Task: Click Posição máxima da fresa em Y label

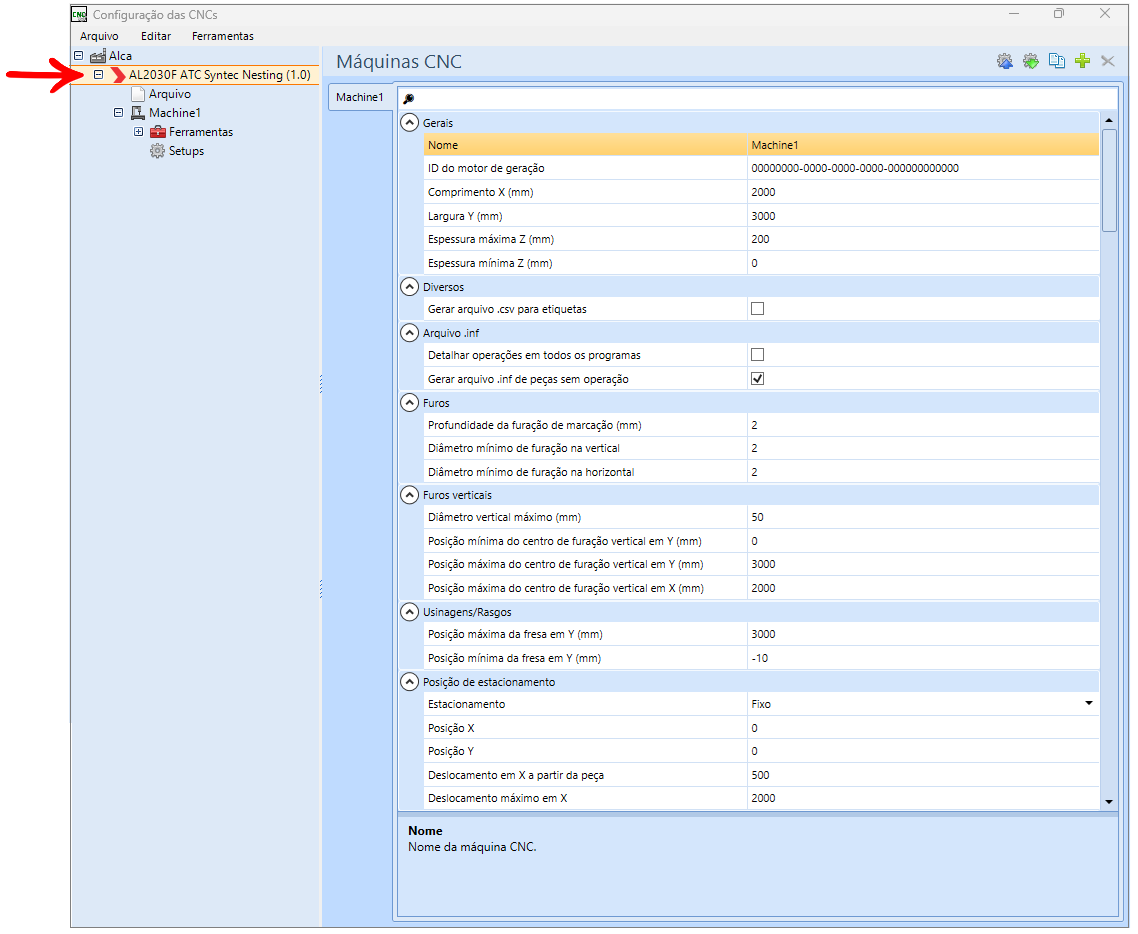Action: tap(515, 634)
